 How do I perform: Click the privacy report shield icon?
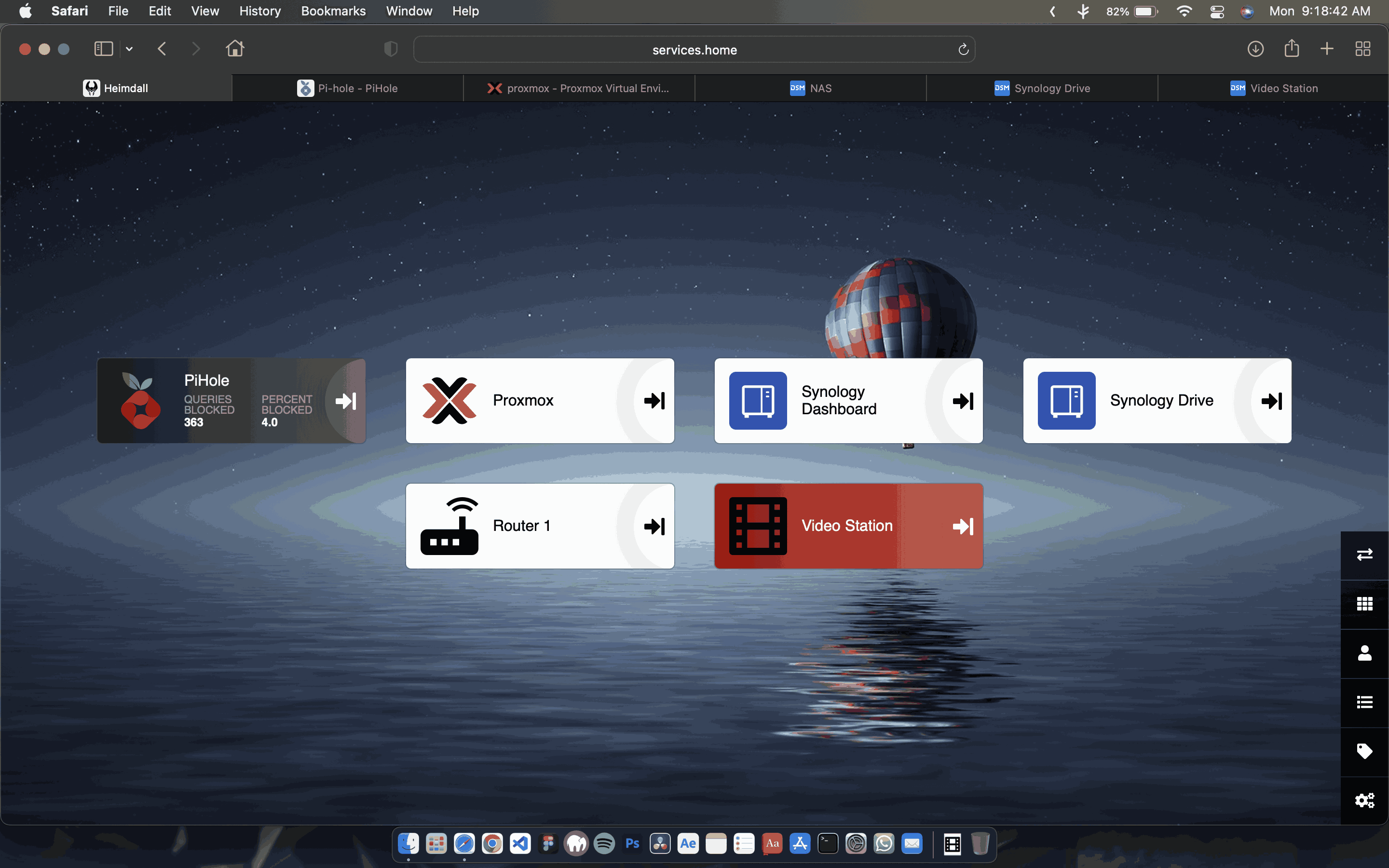[390, 49]
